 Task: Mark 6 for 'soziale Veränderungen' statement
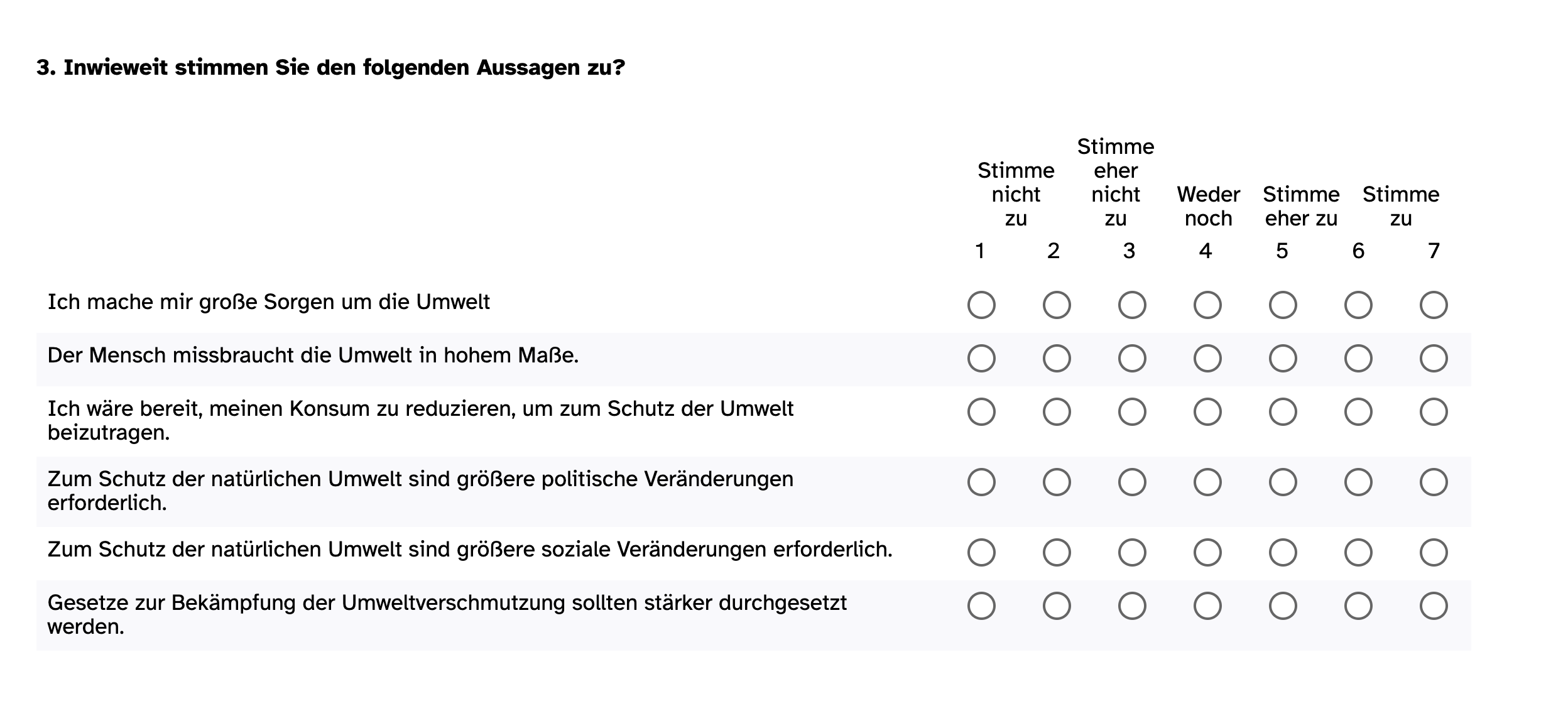pos(1358,553)
